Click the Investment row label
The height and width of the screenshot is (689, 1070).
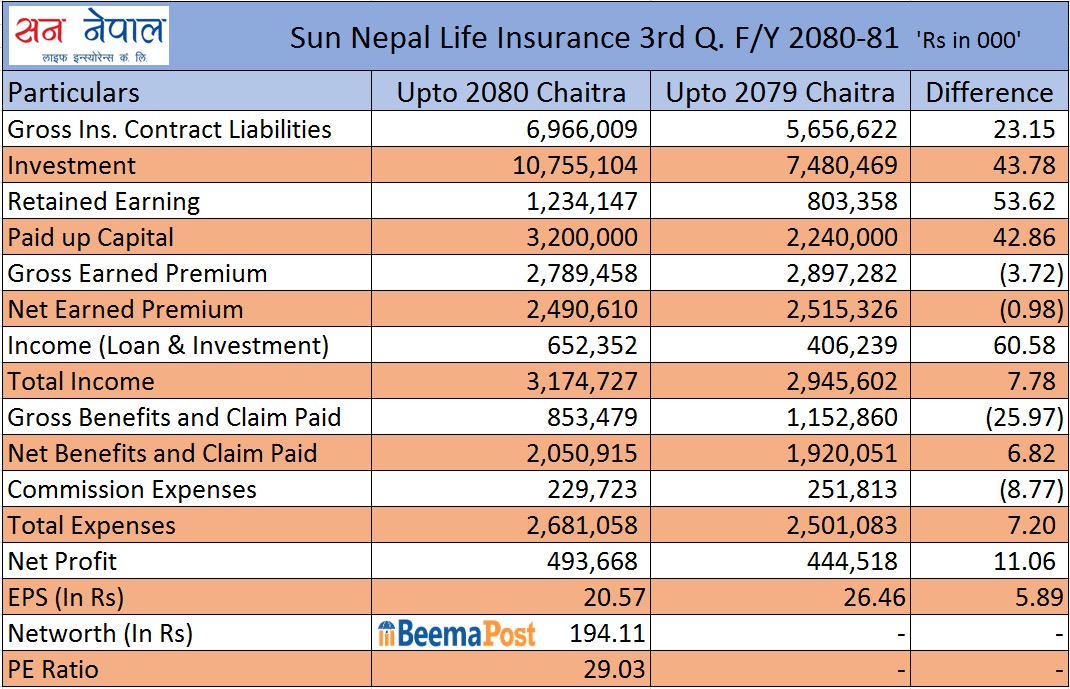tap(72, 165)
